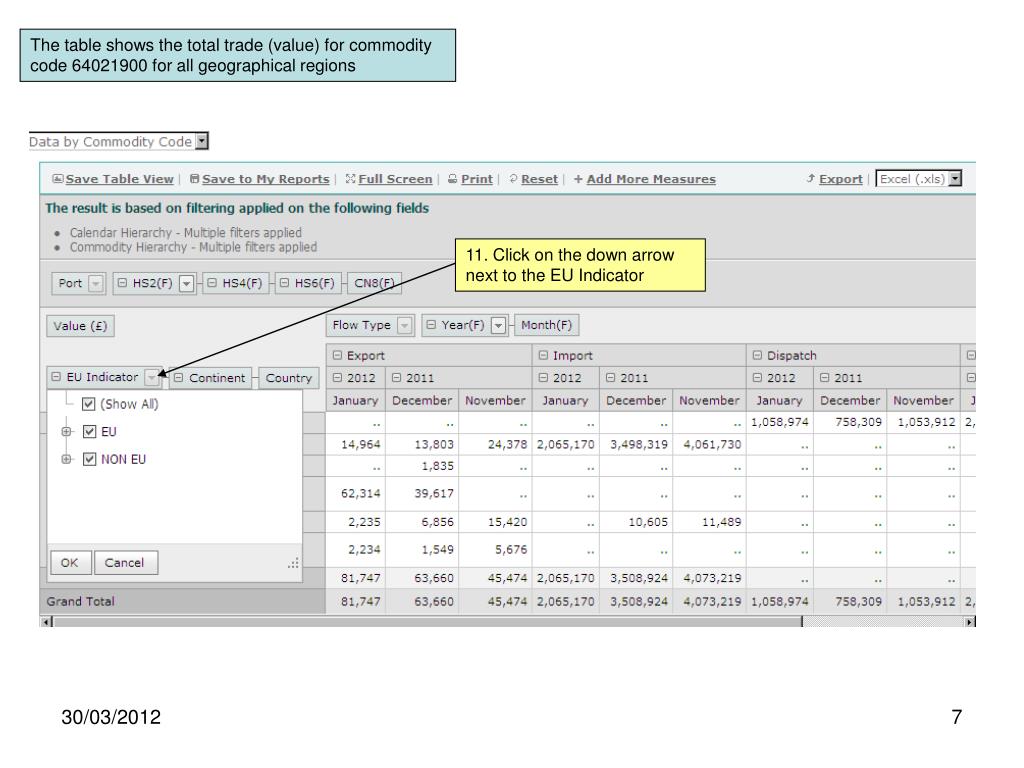Click the Grand Total row label
Screen dimensions: 1024x768
coord(80,601)
